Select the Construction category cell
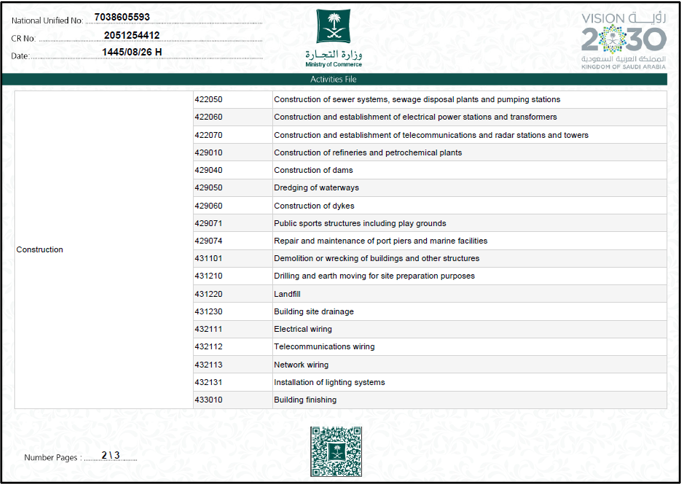 tap(104, 249)
